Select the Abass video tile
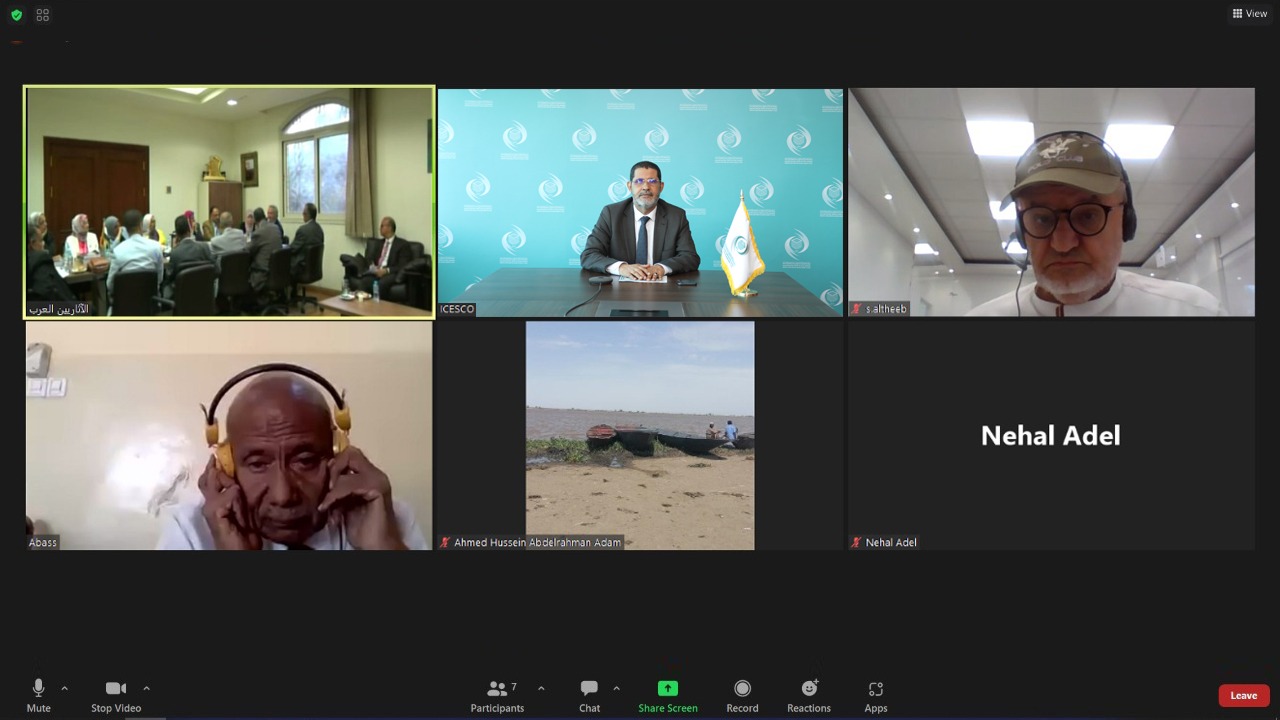 (229, 435)
